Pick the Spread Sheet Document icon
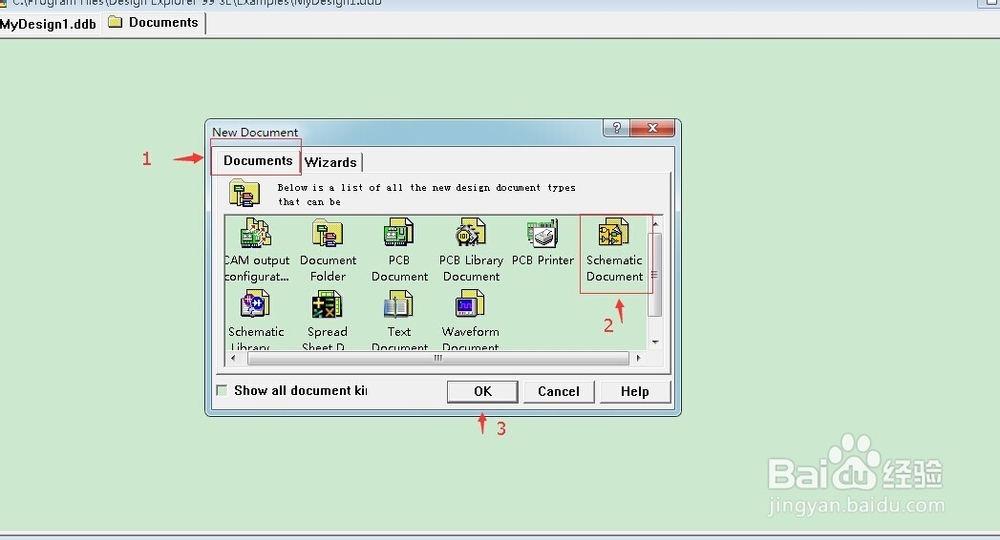Viewport: 1000px width, 540px height. point(327,305)
